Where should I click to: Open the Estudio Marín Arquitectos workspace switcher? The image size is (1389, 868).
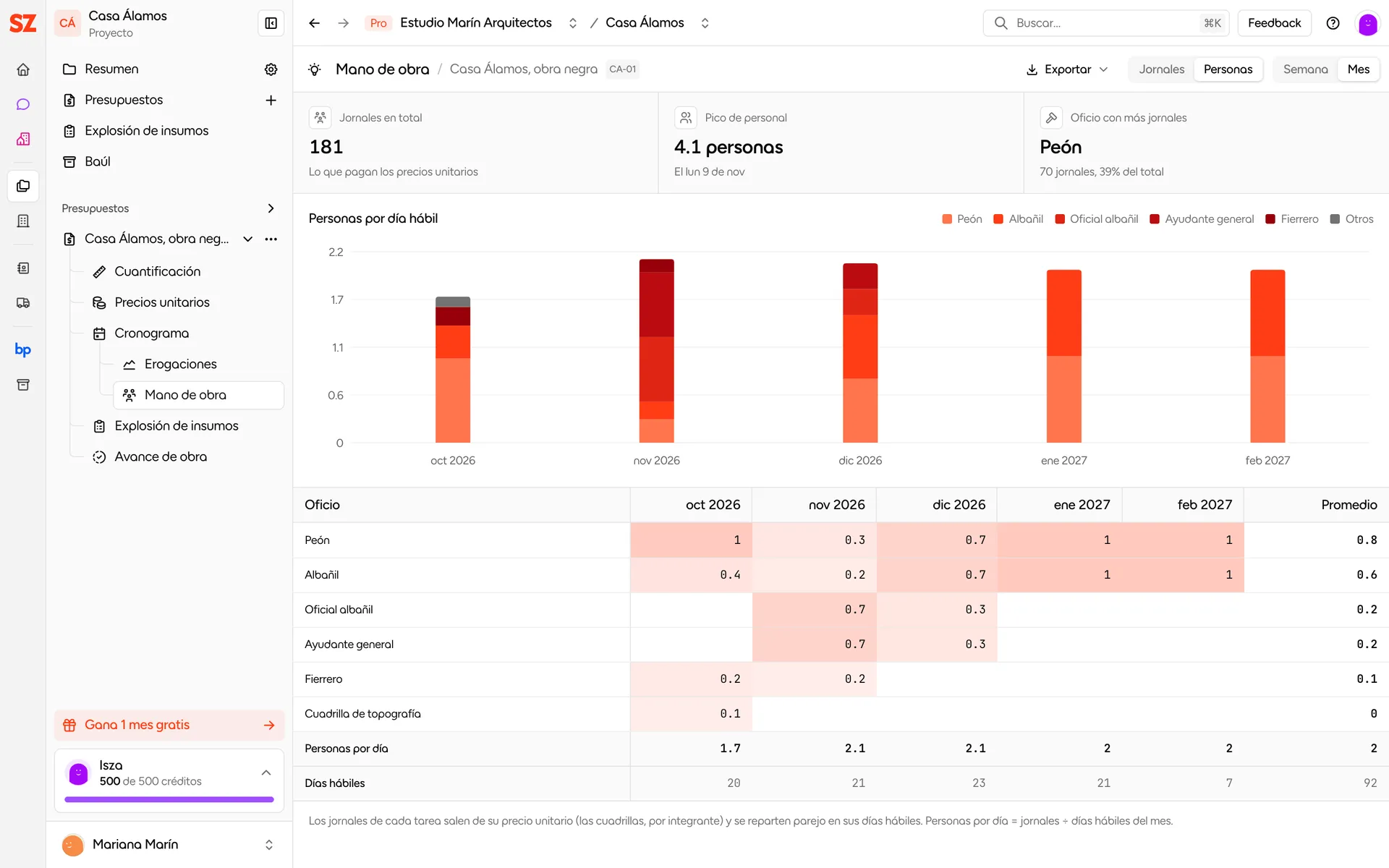point(573,23)
